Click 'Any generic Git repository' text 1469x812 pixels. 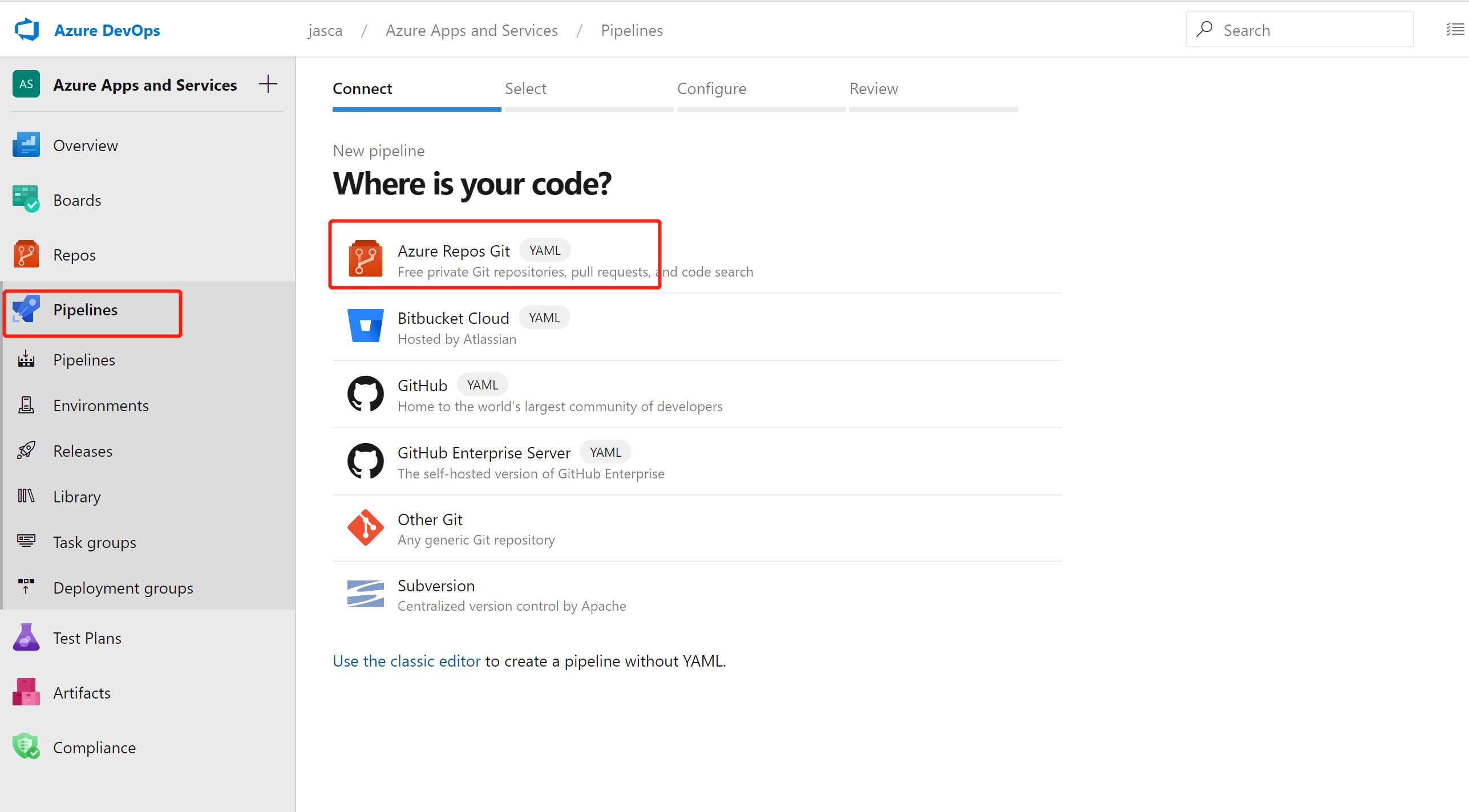476,540
